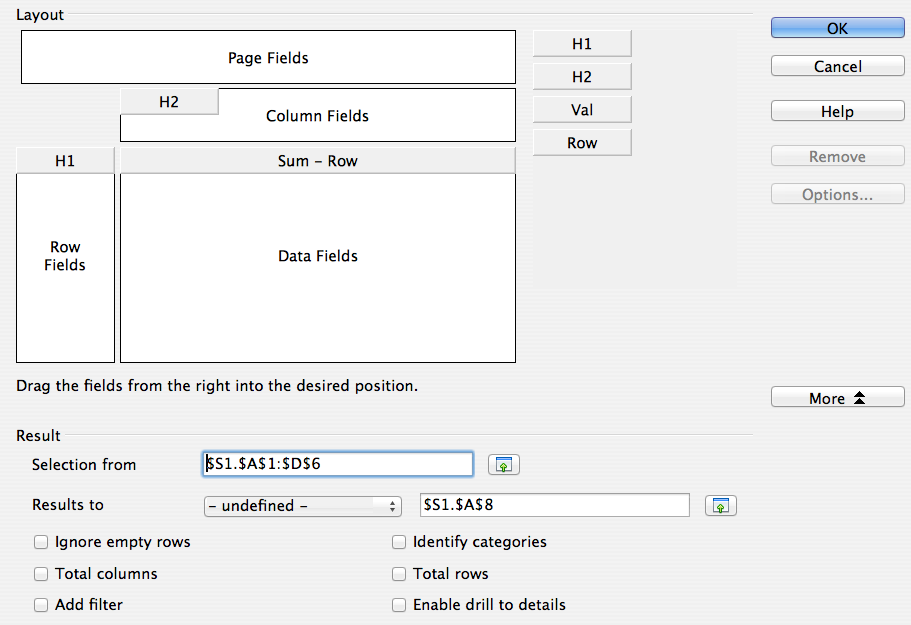The height and width of the screenshot is (625, 911).
Task: Open the Results to dropdown showing undefined
Action: click(302, 506)
